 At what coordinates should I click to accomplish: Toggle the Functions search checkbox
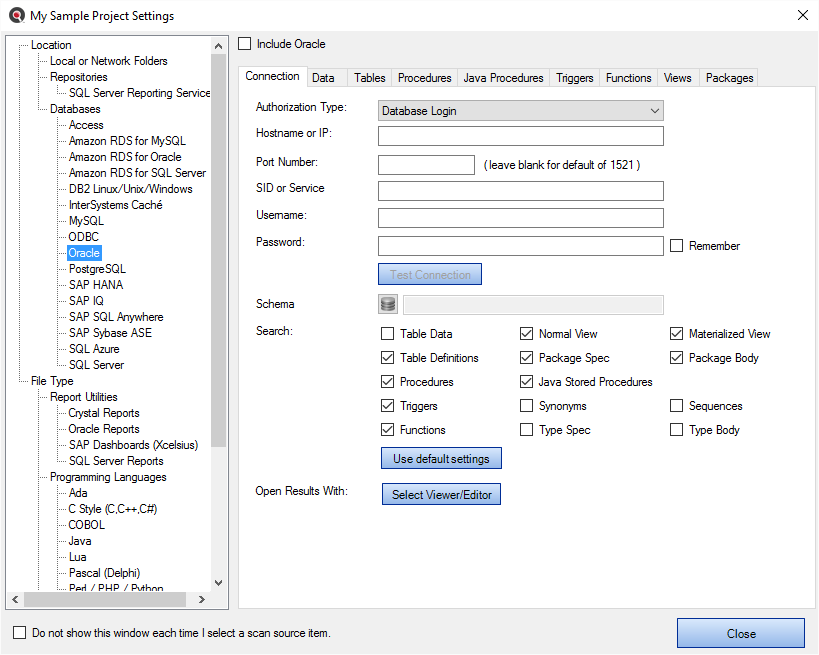click(388, 430)
